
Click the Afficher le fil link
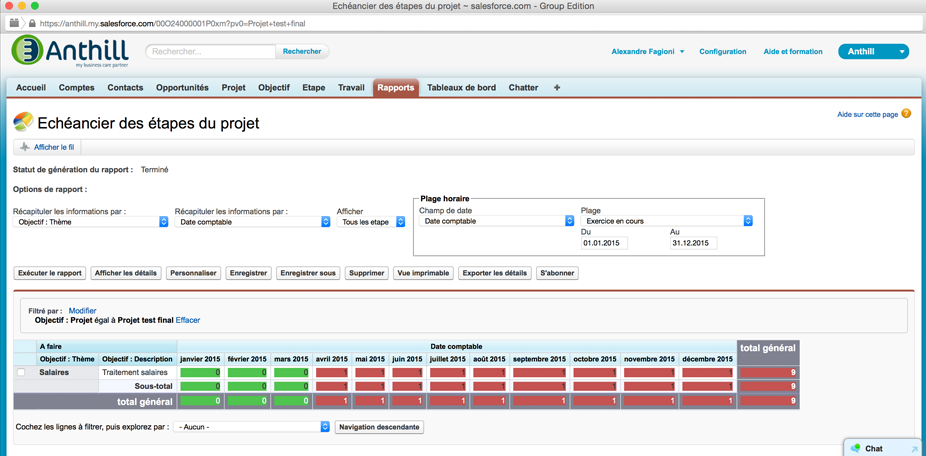click(54, 147)
